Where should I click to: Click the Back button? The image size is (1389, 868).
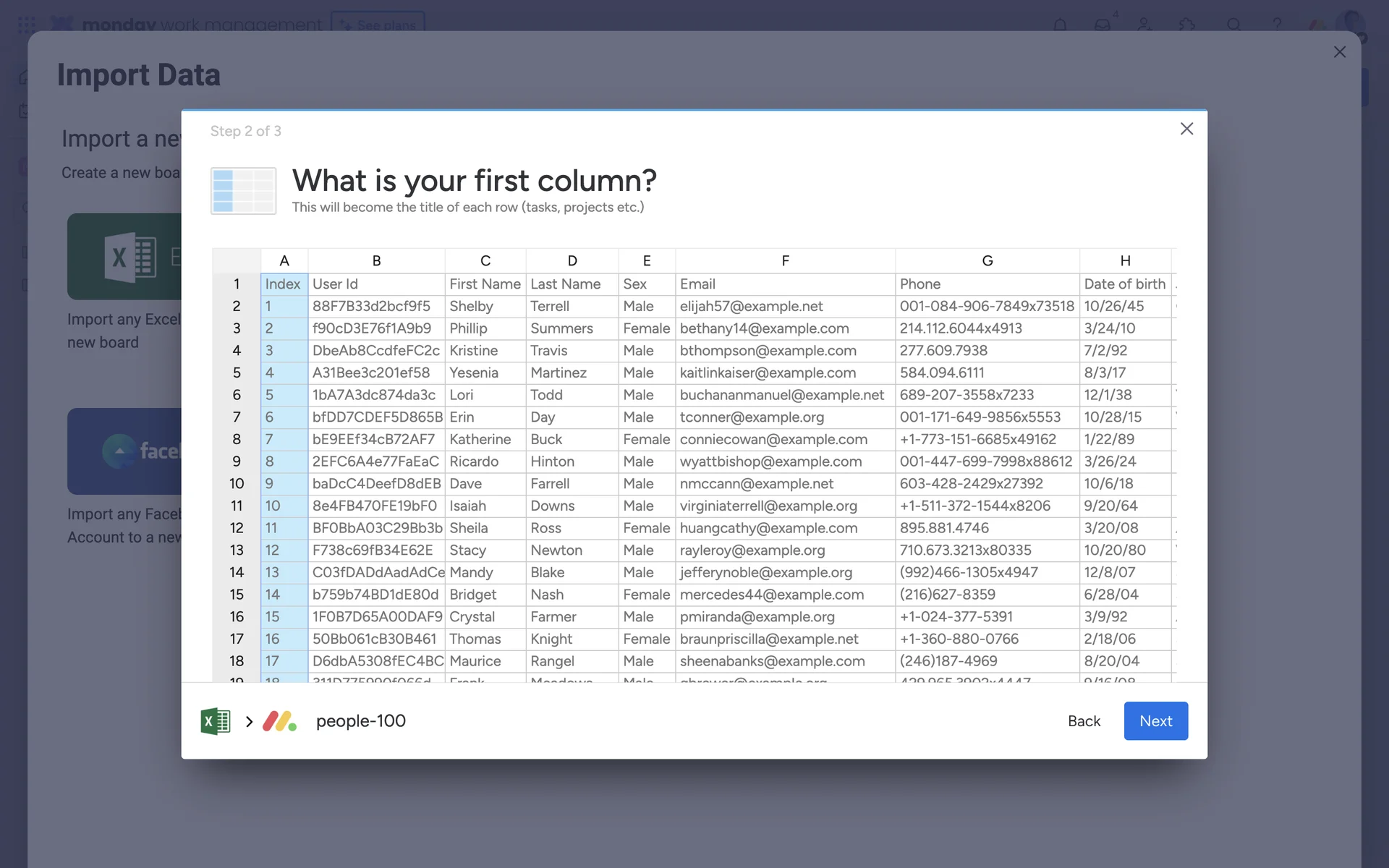(1083, 720)
